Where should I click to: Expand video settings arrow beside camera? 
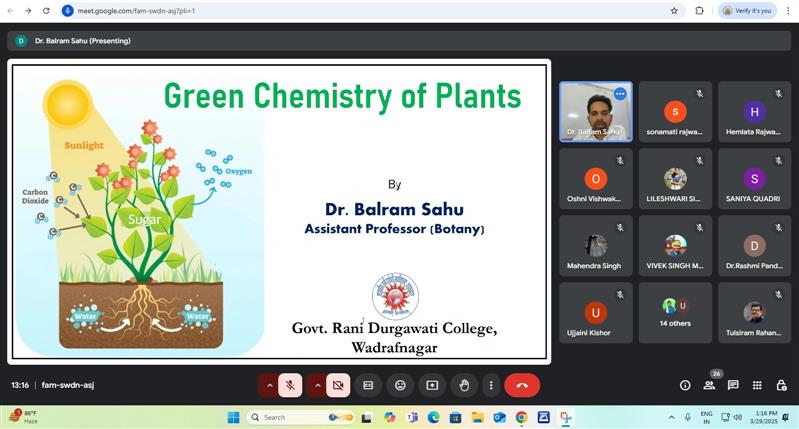click(x=317, y=385)
